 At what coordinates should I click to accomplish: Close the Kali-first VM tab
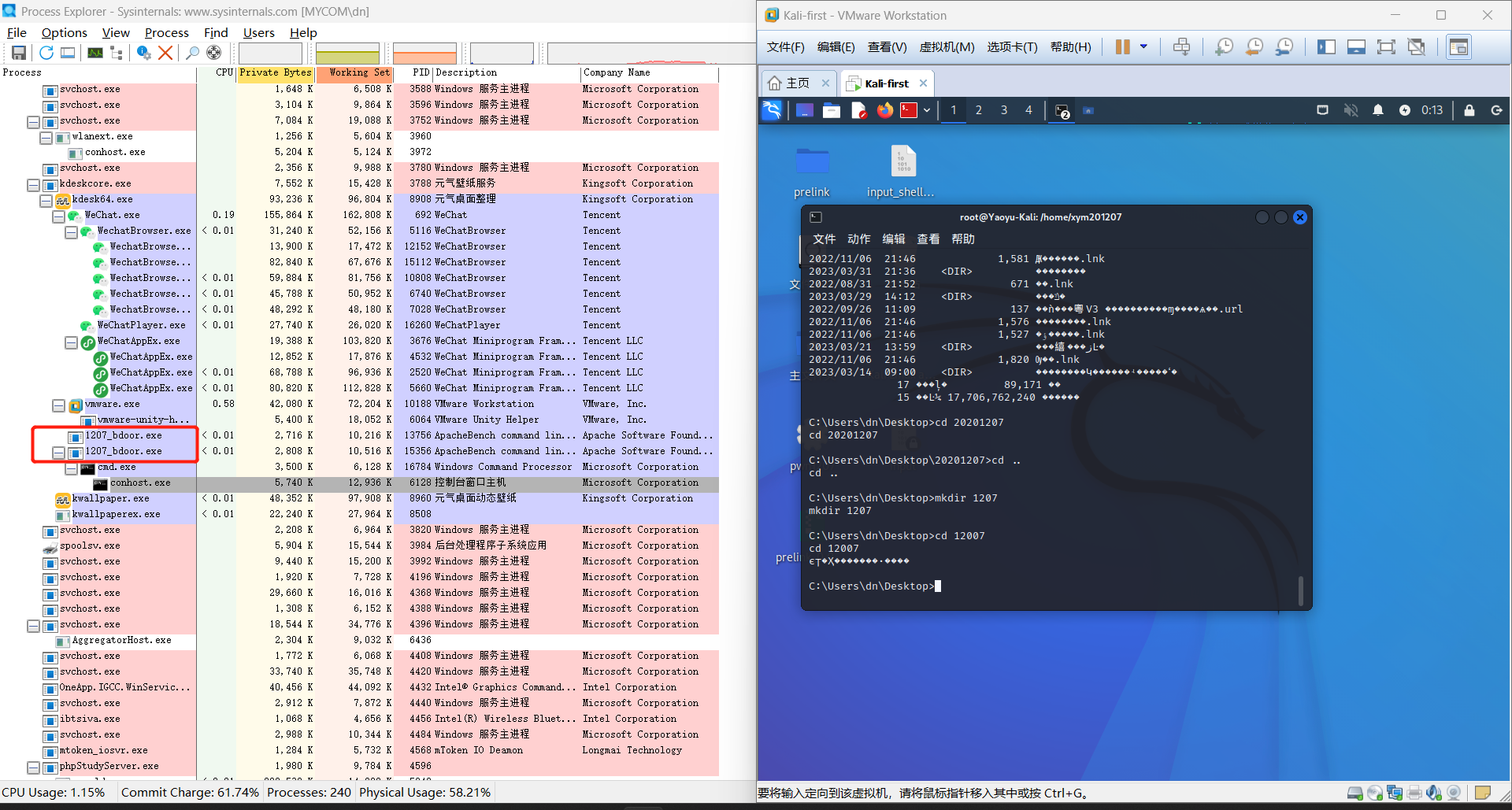923,83
